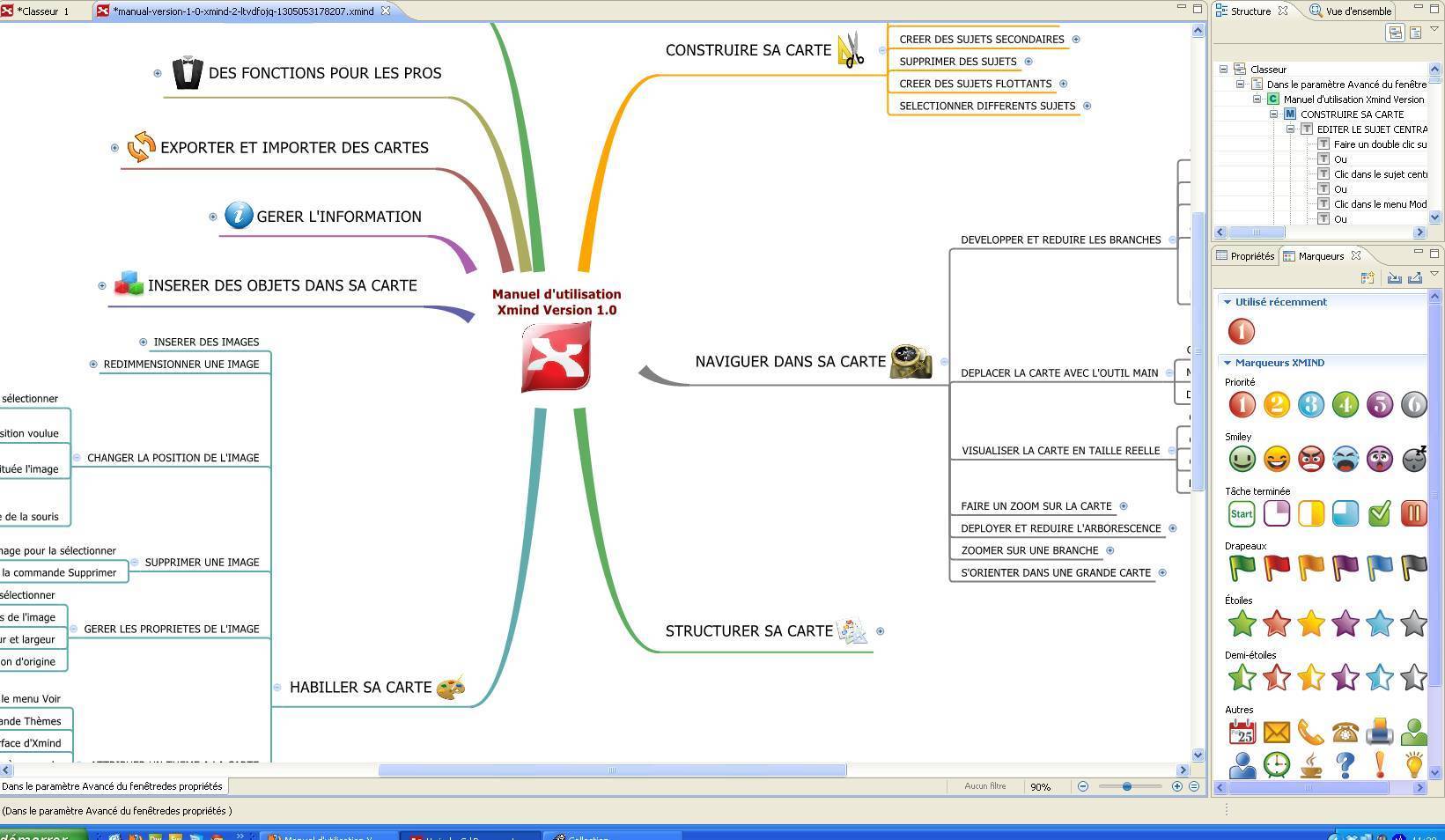Viewport: 1445px width, 840px height.
Task: Expand the GERER L'INFORMATION branch
Action: click(x=213, y=217)
